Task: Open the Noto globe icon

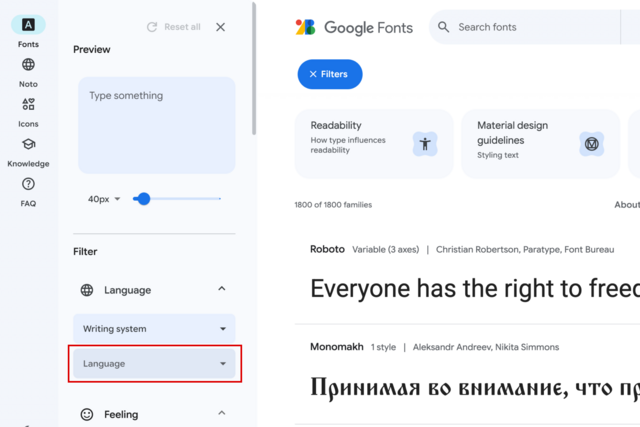Action: point(28,64)
